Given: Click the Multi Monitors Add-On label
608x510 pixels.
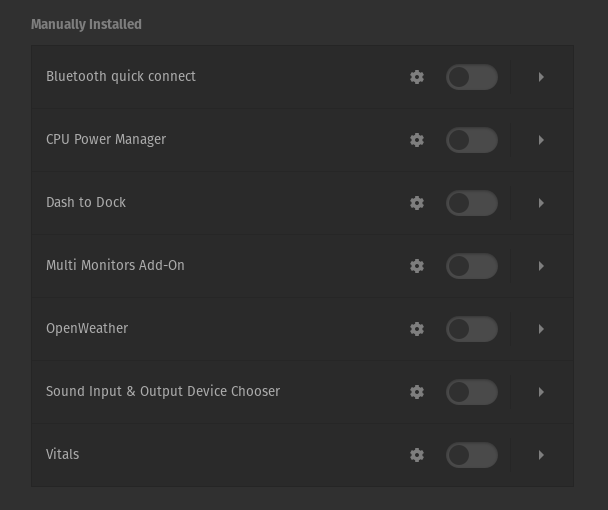Looking at the screenshot, I should 115,265.
